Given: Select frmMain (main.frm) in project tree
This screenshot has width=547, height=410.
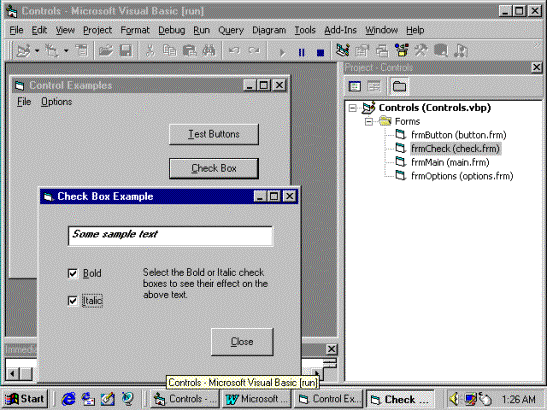Looking at the screenshot, I should click(450, 162).
